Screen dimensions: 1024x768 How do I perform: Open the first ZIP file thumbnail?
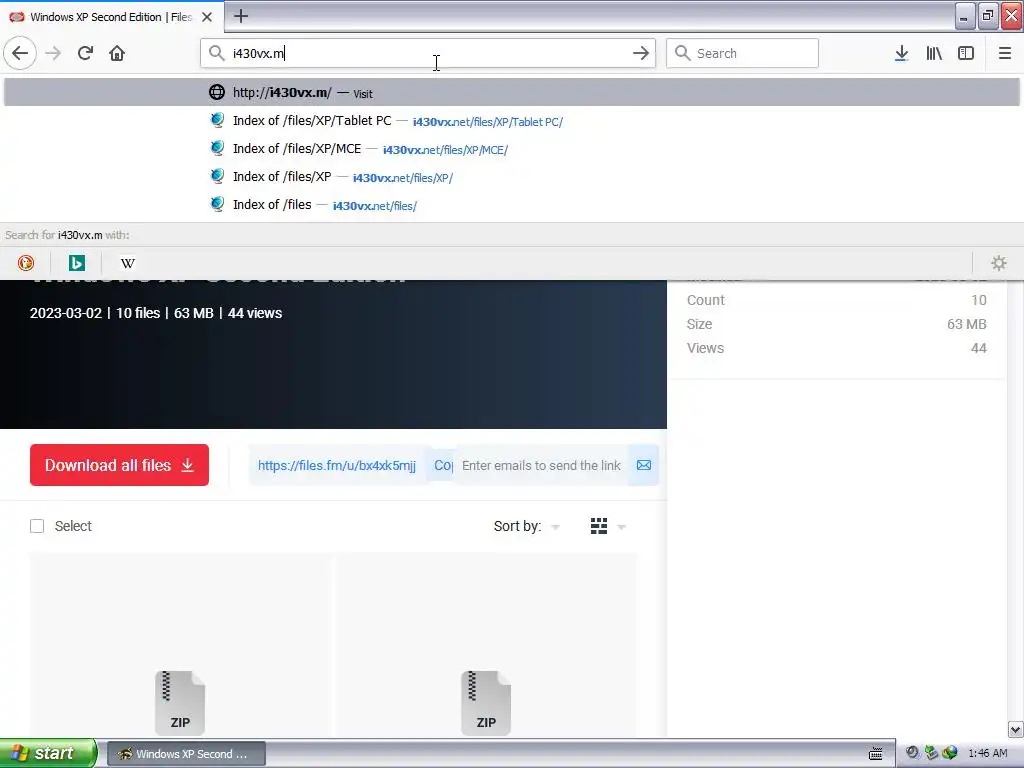[180, 703]
